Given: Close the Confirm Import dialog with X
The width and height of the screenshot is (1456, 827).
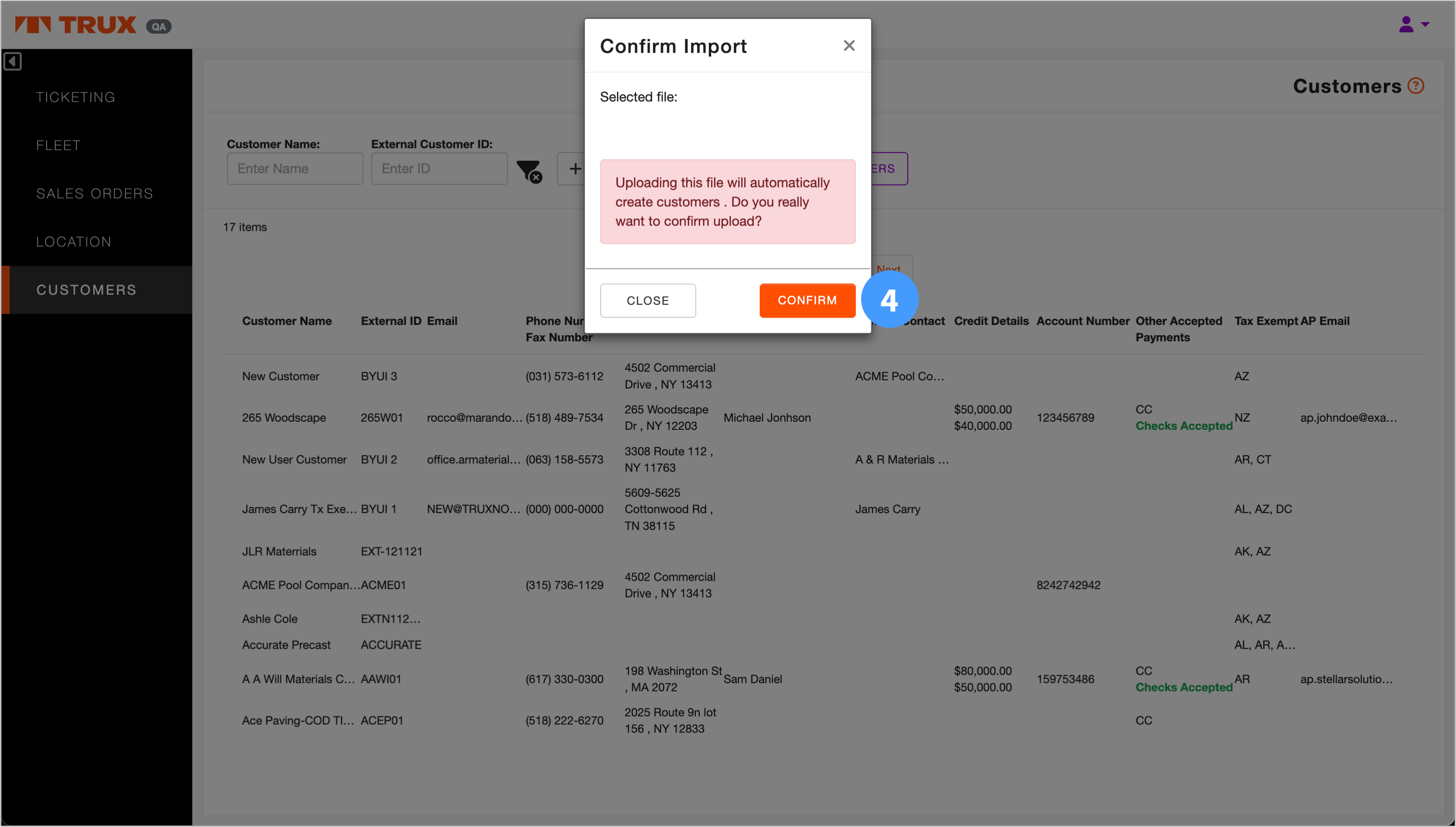Looking at the screenshot, I should [849, 46].
